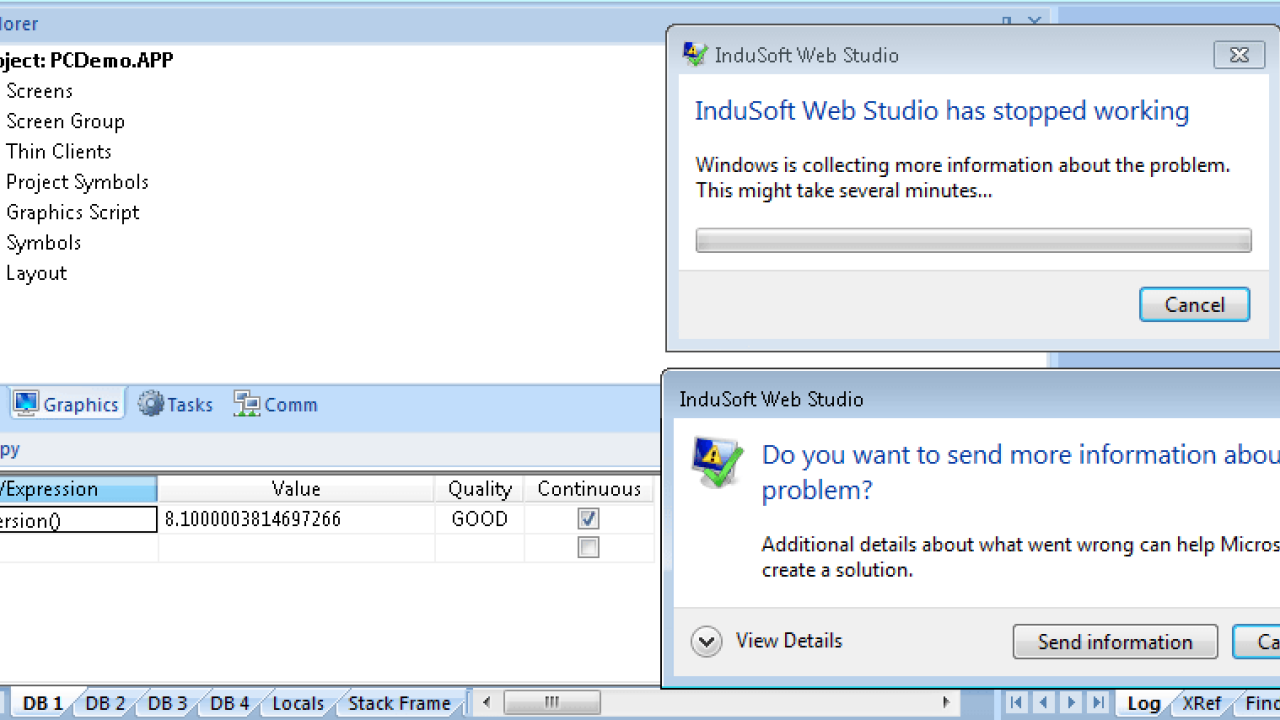Select the PCDemo.APP project root
Screen dimensions: 1280x720
pyautogui.click(x=86, y=60)
